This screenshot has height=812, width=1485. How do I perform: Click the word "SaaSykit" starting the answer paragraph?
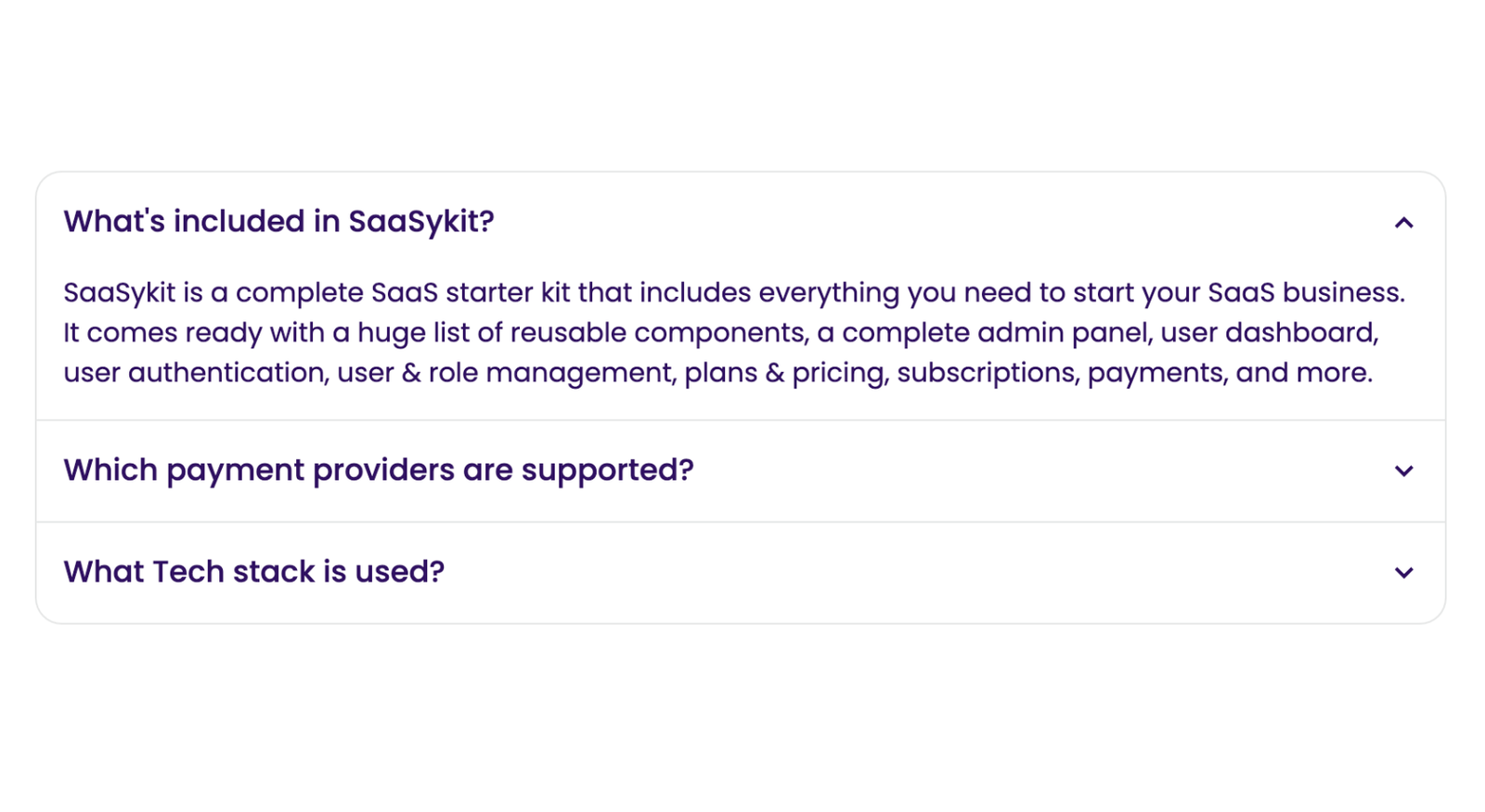(119, 292)
